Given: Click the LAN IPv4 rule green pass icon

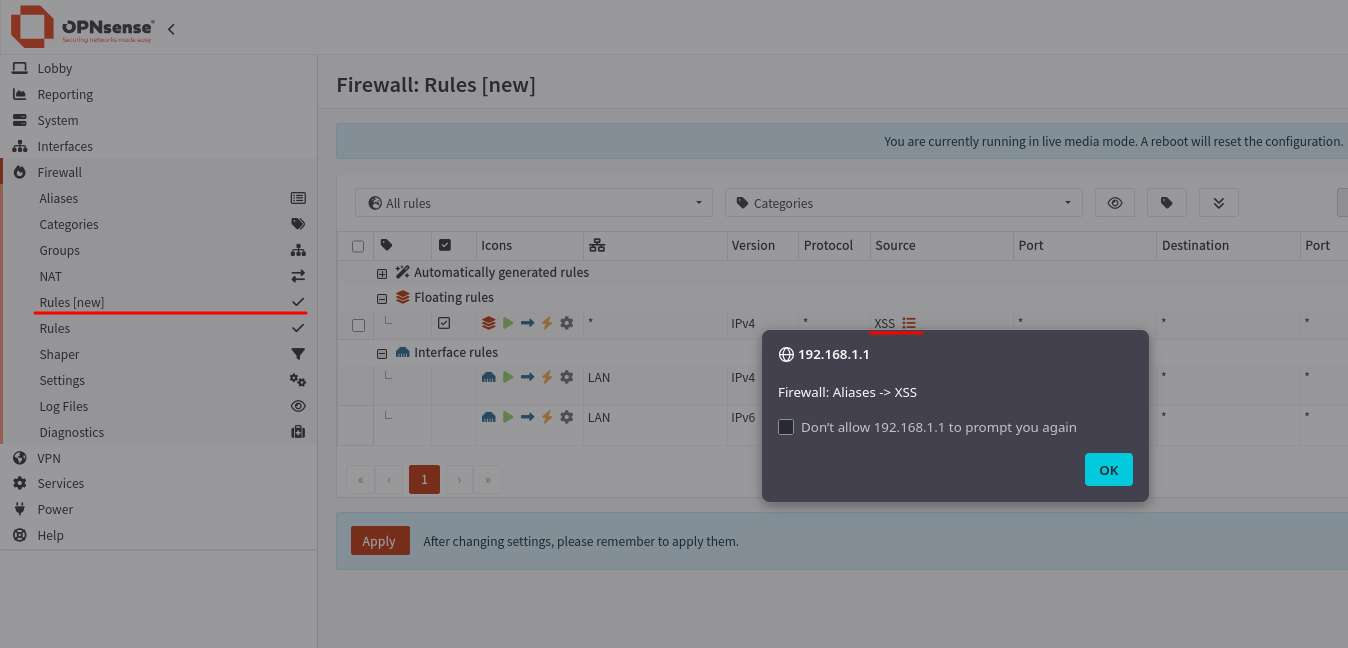Looking at the screenshot, I should click(x=508, y=377).
